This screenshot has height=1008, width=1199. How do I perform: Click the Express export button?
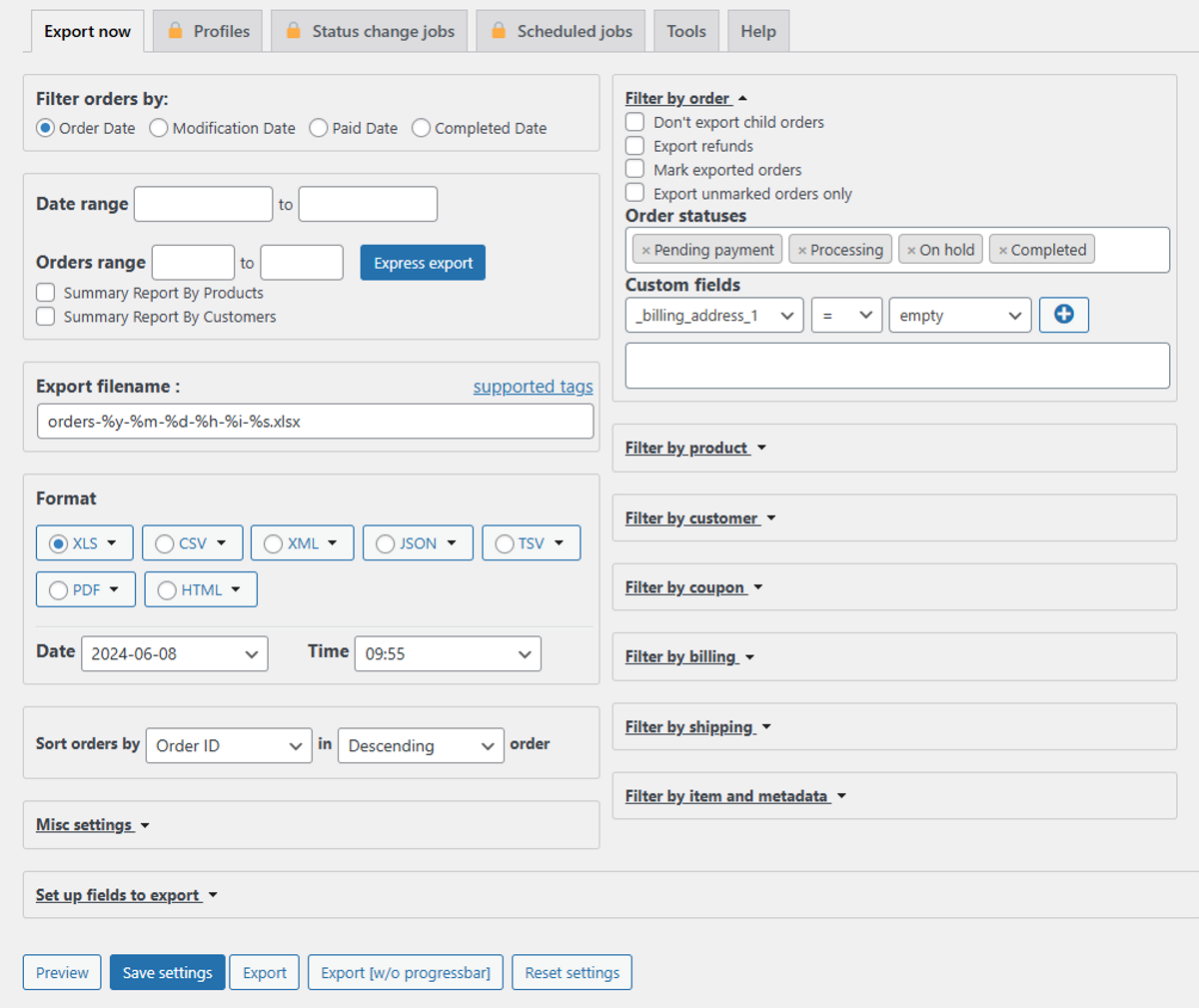(422, 262)
